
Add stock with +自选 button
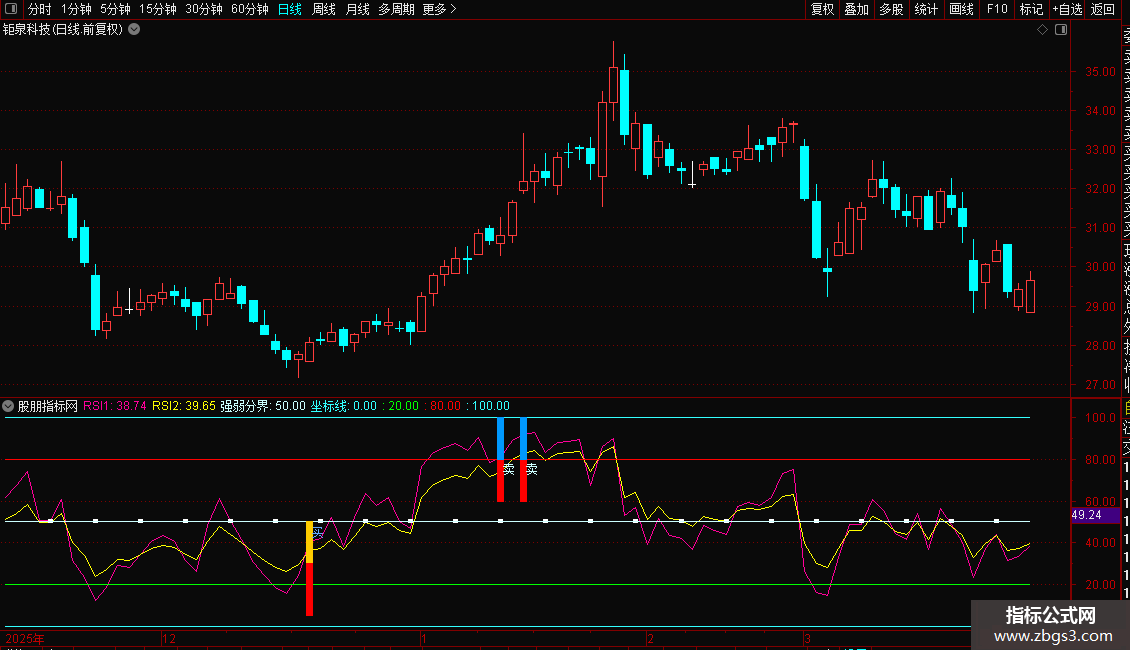click(x=1067, y=9)
